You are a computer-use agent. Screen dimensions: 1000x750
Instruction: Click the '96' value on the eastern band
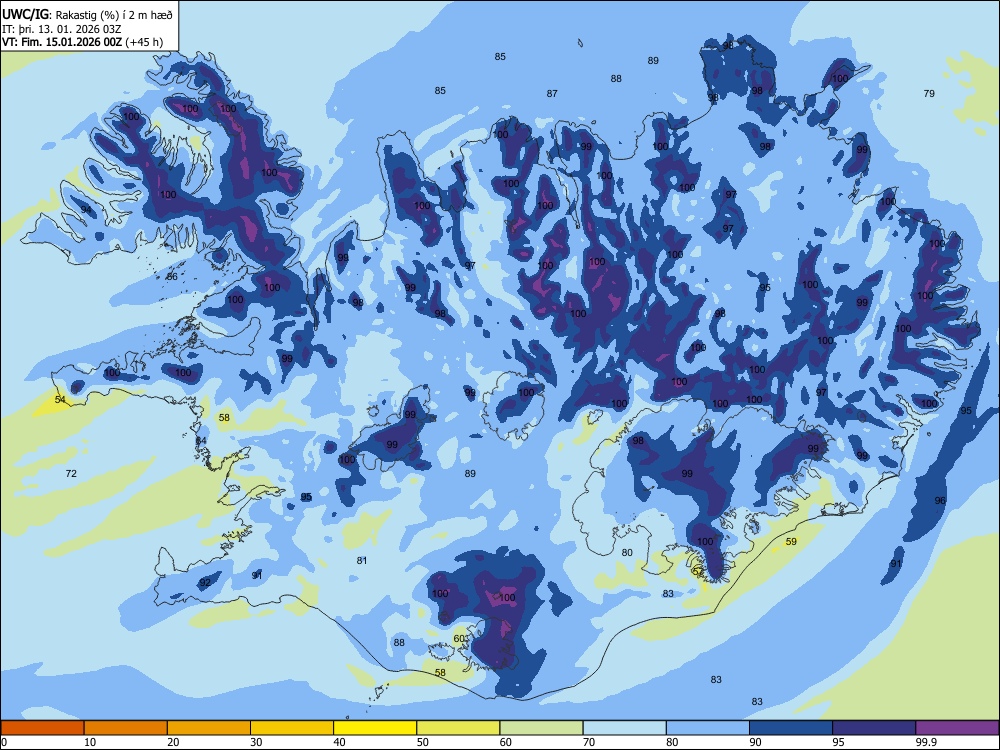click(x=940, y=501)
